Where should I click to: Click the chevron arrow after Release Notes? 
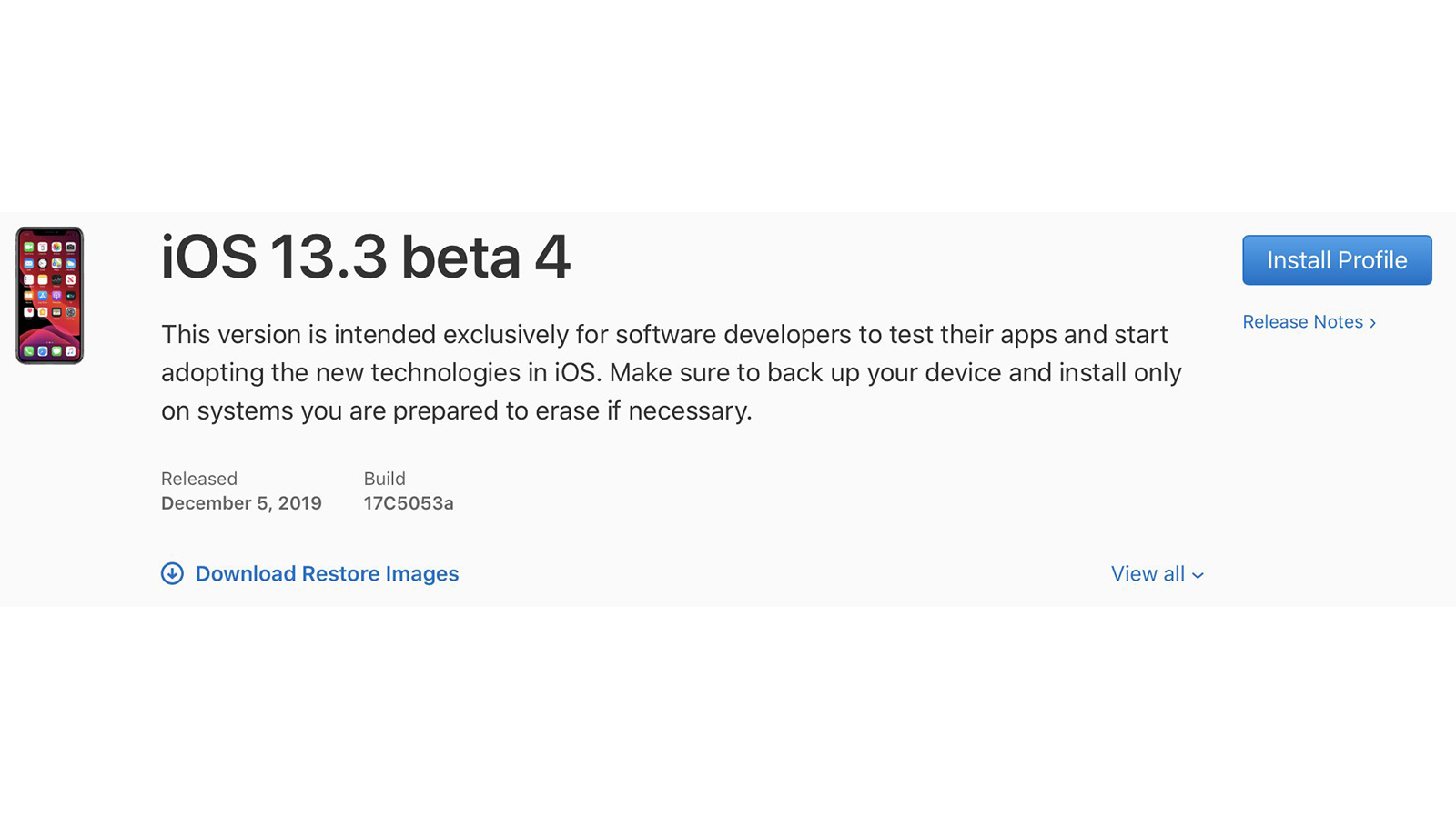coord(1372,323)
